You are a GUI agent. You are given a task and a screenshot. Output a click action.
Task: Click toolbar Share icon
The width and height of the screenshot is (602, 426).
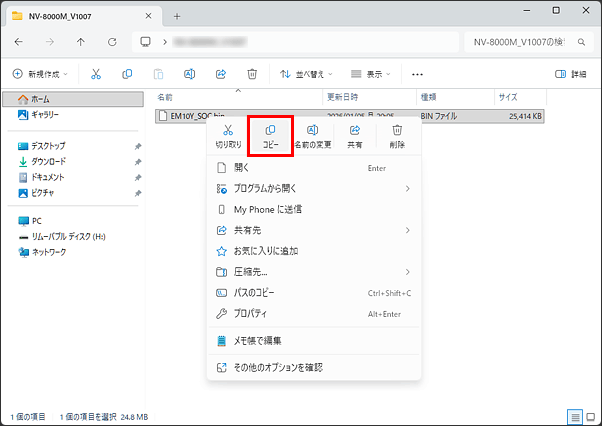pyautogui.click(x=221, y=74)
